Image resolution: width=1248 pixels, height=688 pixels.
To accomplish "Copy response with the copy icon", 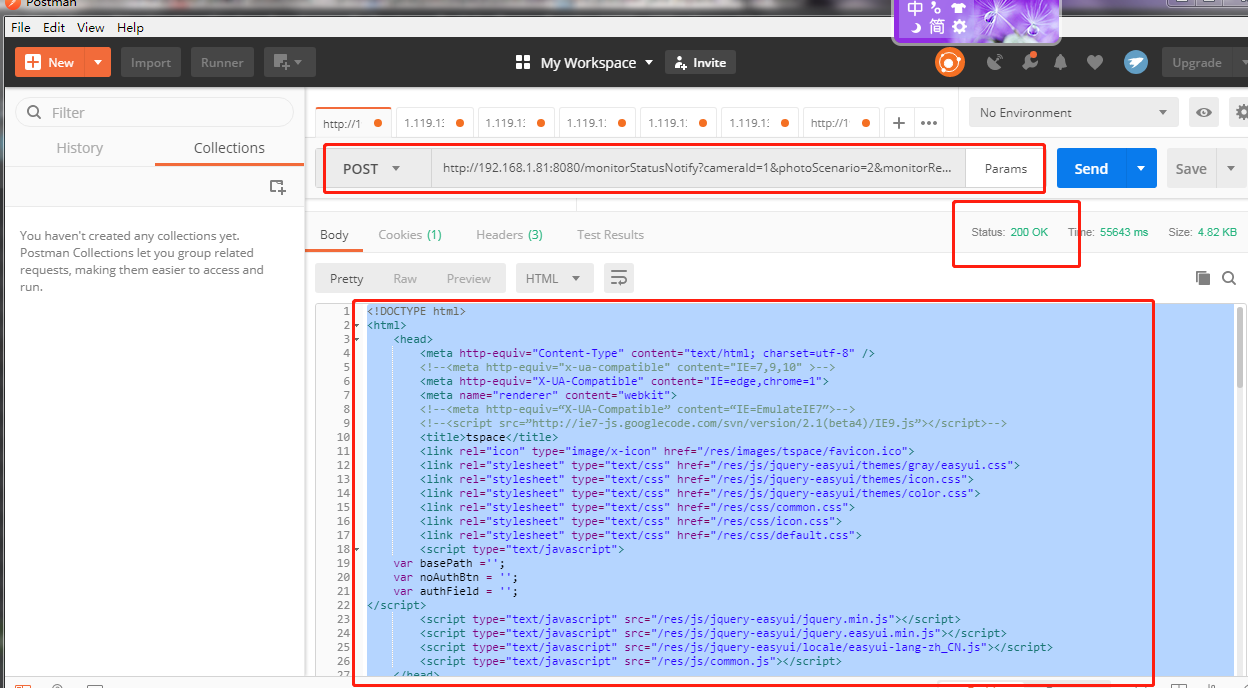I will 1203,278.
